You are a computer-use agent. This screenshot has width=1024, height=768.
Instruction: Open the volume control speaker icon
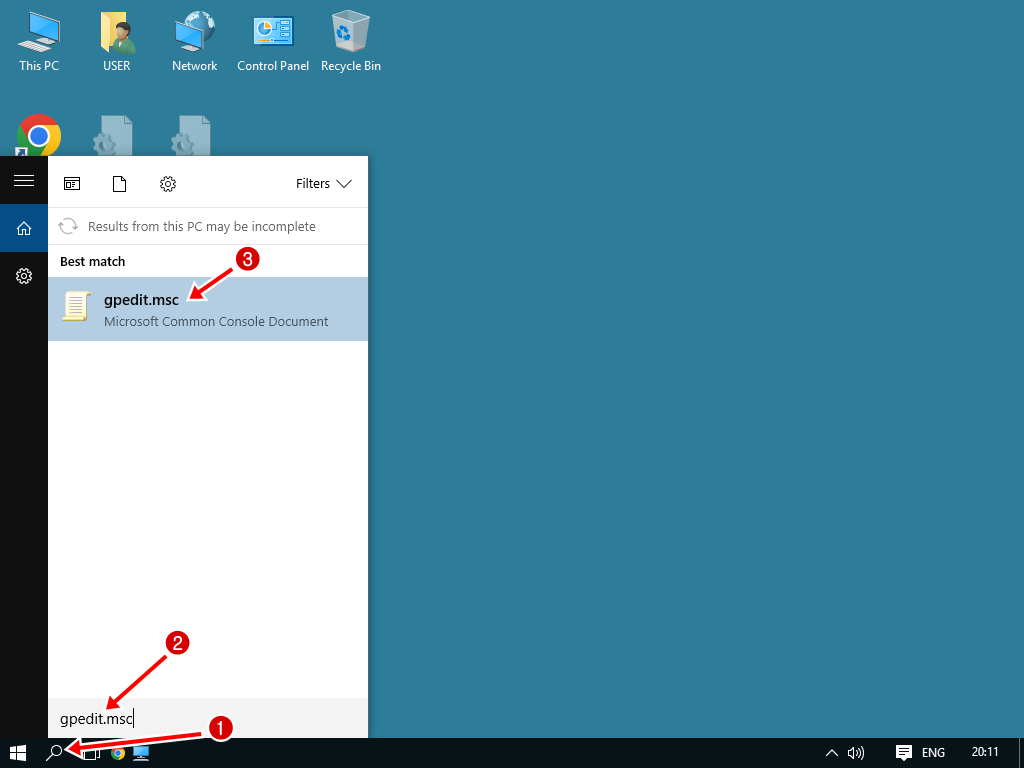[856, 753]
